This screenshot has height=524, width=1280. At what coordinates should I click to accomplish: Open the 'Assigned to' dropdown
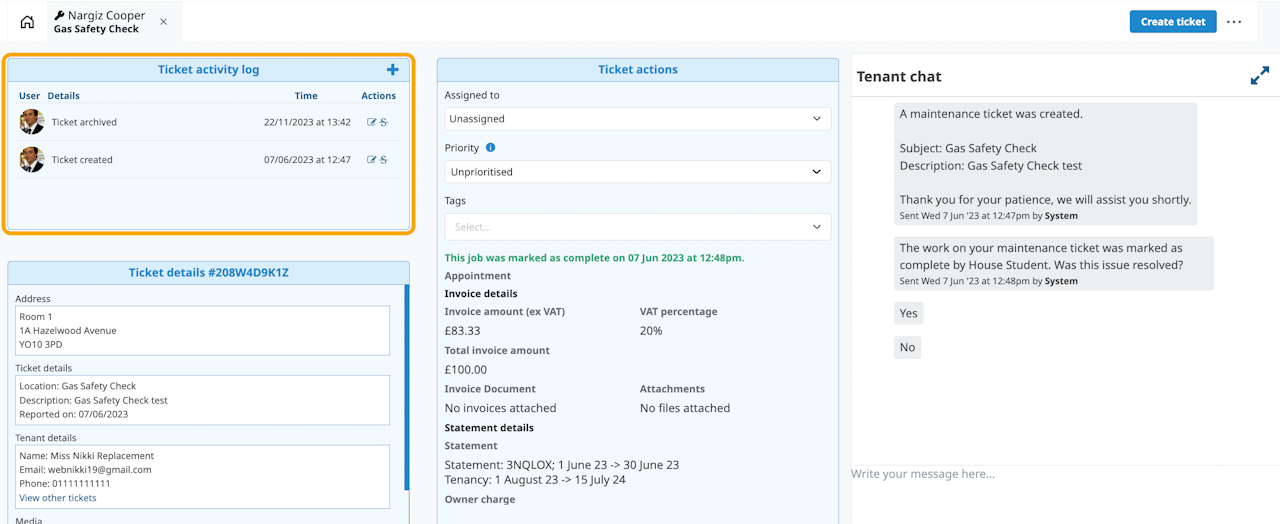pos(637,119)
